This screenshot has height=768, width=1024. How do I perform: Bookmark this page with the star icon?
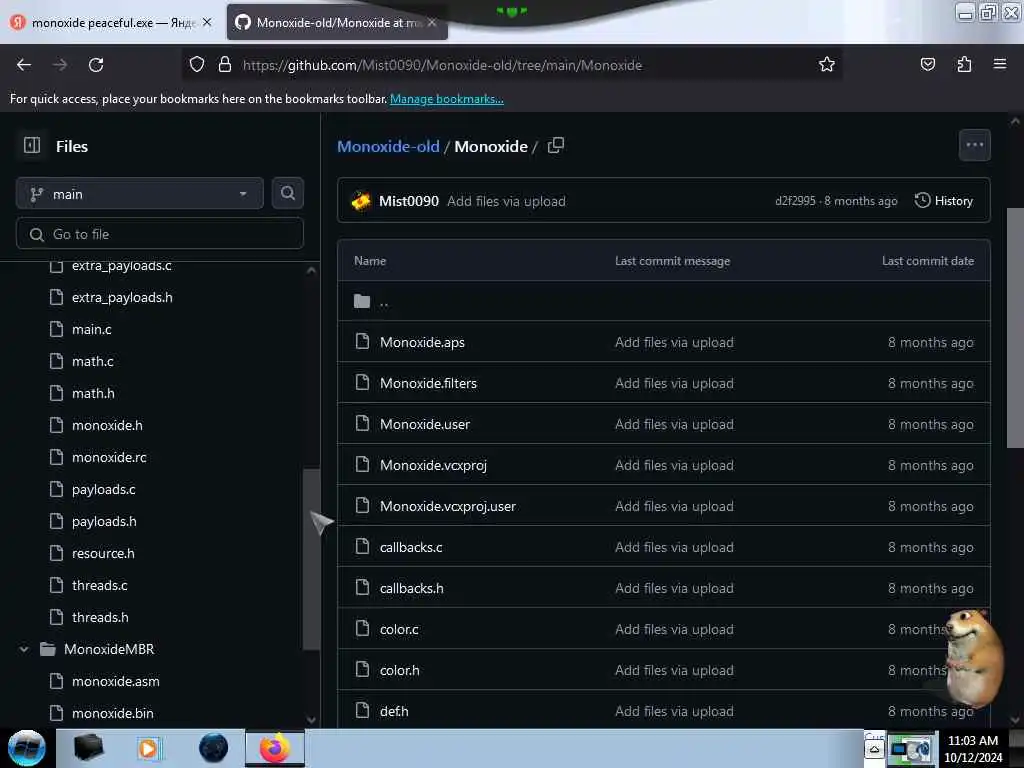(x=827, y=65)
